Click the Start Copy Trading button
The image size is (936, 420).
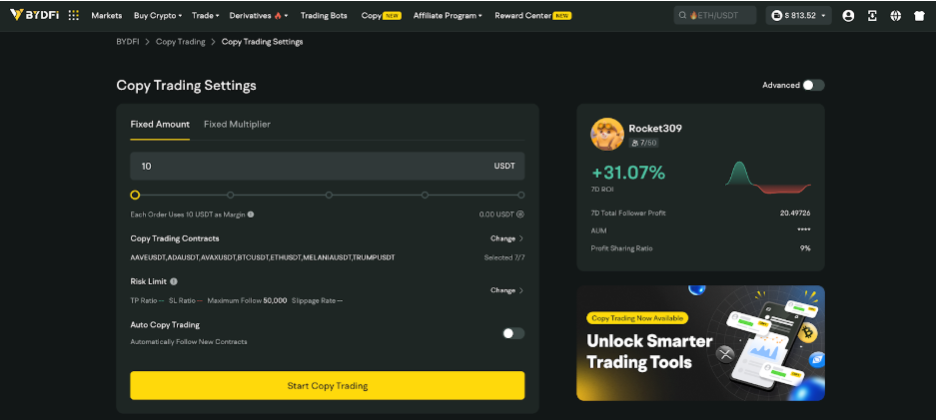coord(327,385)
